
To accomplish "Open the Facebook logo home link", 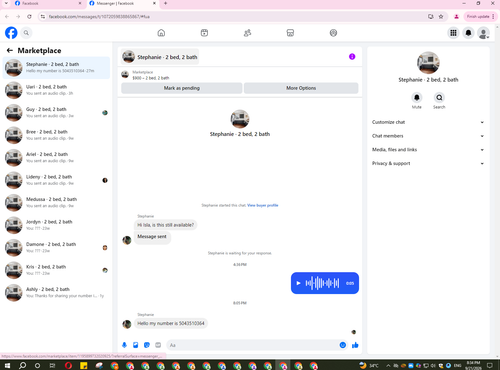I will click(x=11, y=33).
